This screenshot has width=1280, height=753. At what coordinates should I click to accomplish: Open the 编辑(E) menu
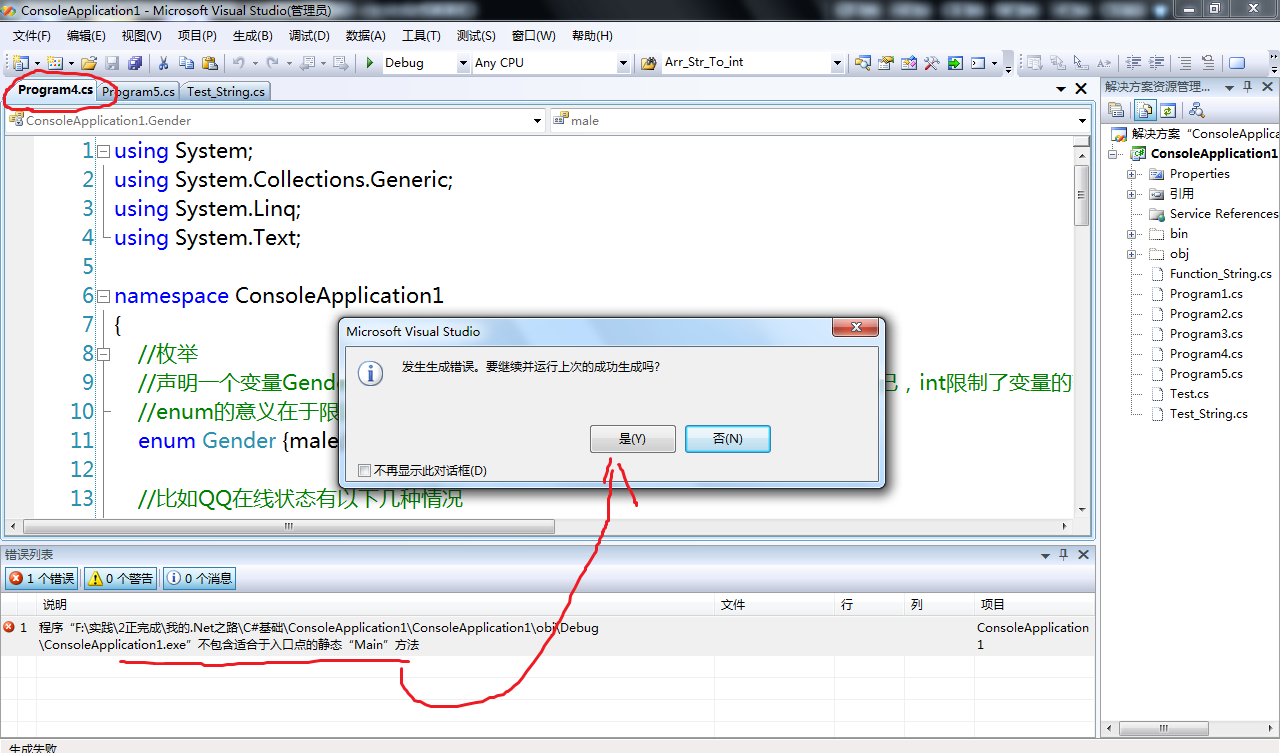tap(86, 36)
